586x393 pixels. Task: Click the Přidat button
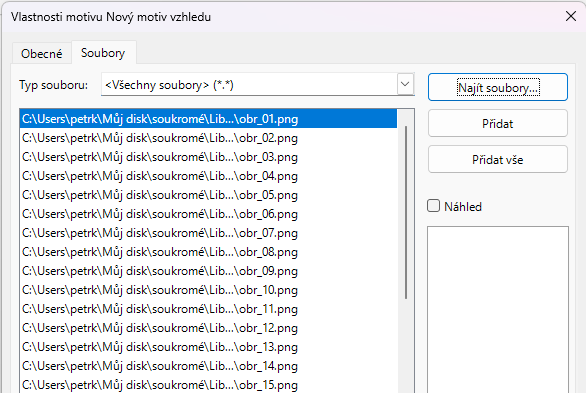tap(498, 123)
